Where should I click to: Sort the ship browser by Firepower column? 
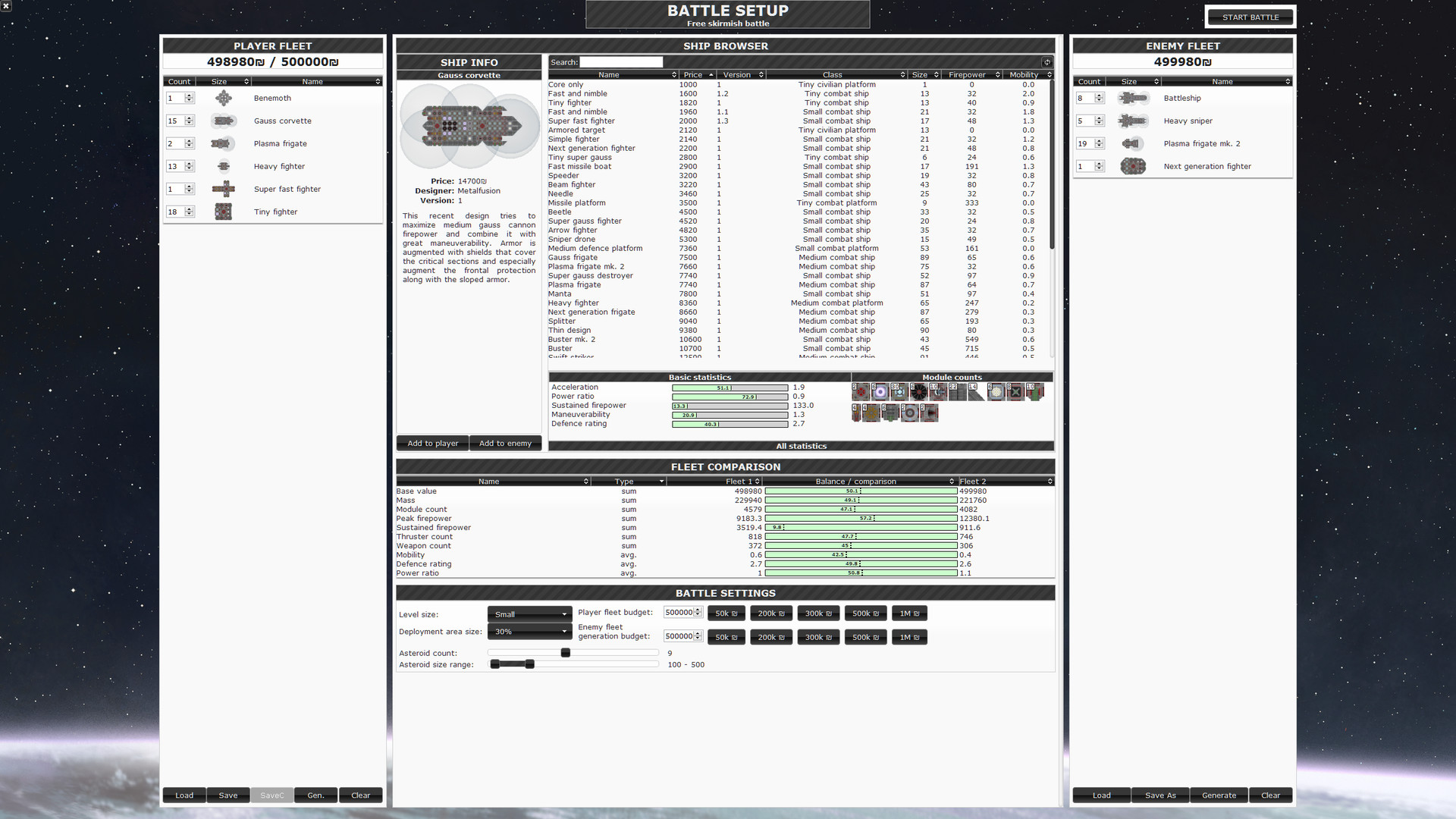click(x=968, y=74)
